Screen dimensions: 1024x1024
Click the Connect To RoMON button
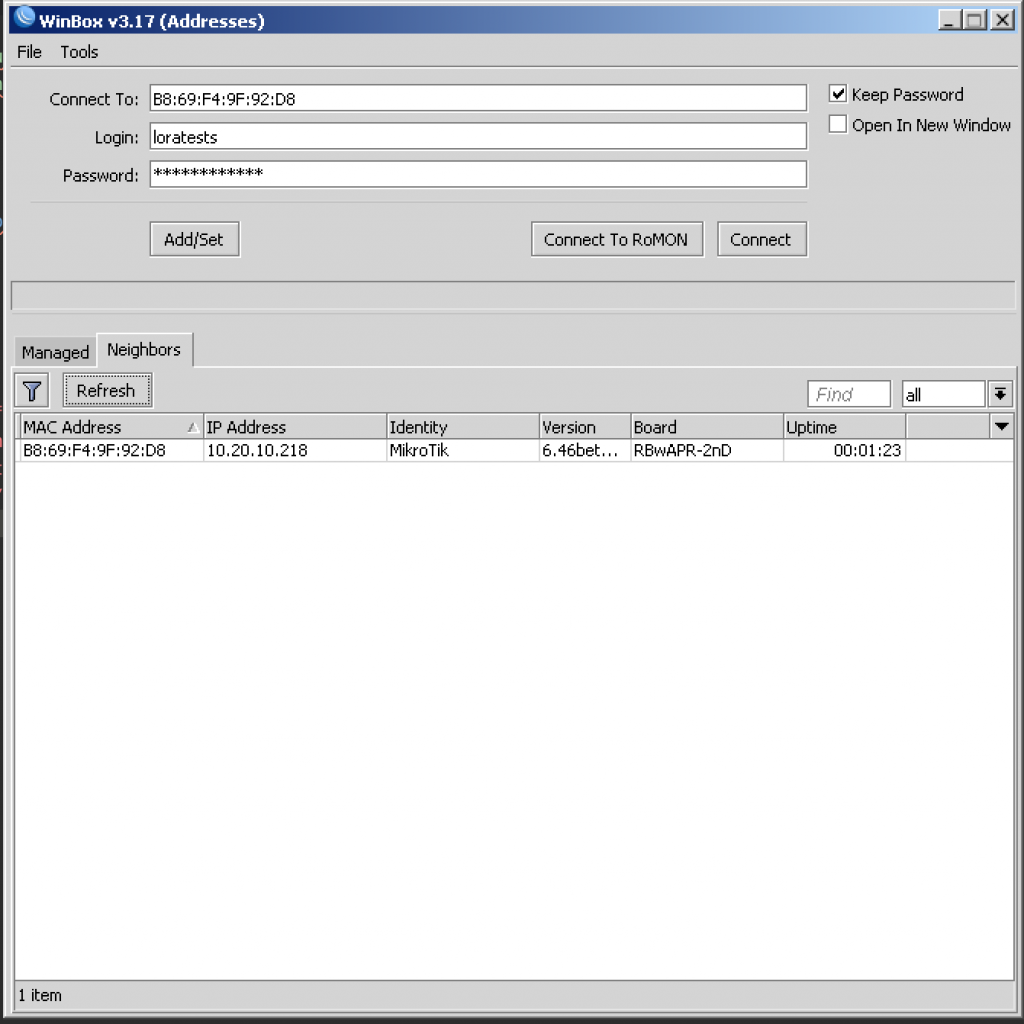pos(616,240)
